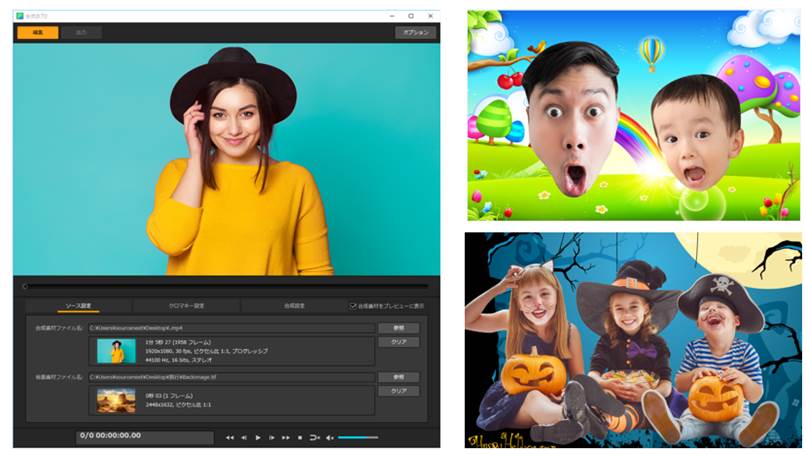Click the video seek bar under the preview
The image size is (806, 454).
[x=225, y=287]
